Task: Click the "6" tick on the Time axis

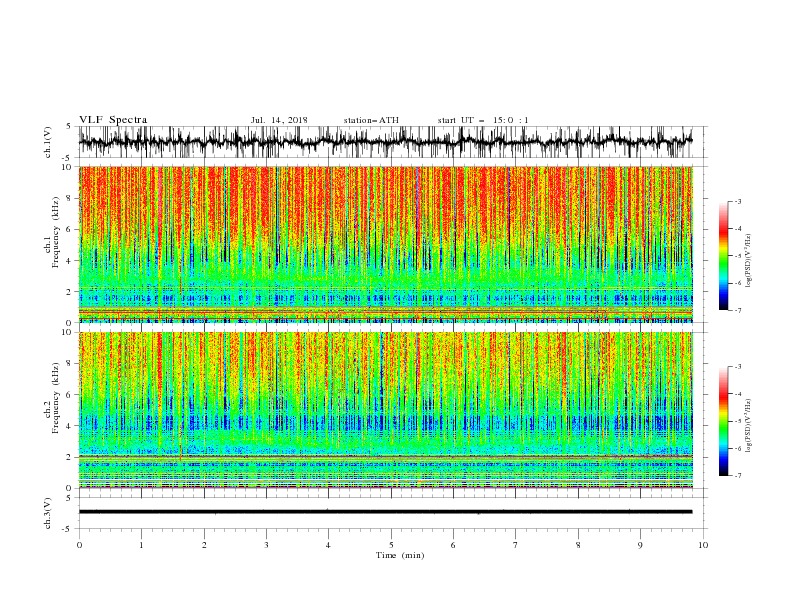Action: tap(453, 545)
